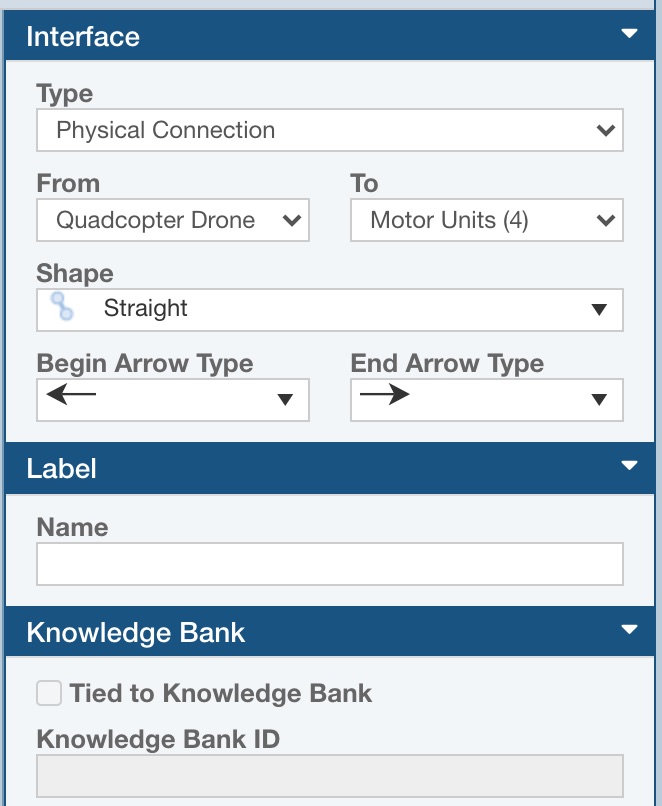Open the End Arrow Type dropdown
The width and height of the screenshot is (662, 806).
[486, 399]
